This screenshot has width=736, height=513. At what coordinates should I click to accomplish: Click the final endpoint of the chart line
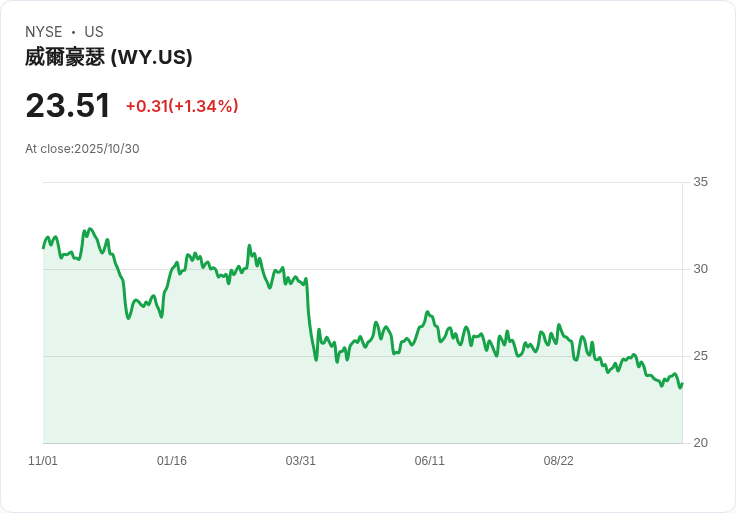coord(682,384)
